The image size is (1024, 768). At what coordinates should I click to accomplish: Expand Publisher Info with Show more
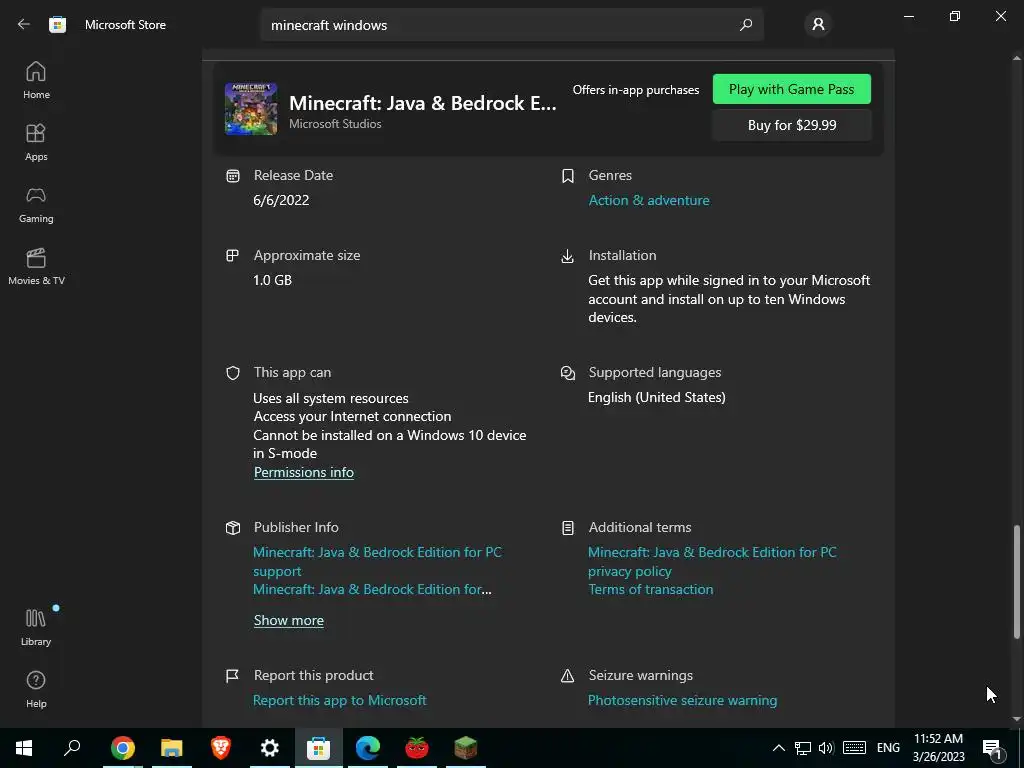point(289,620)
